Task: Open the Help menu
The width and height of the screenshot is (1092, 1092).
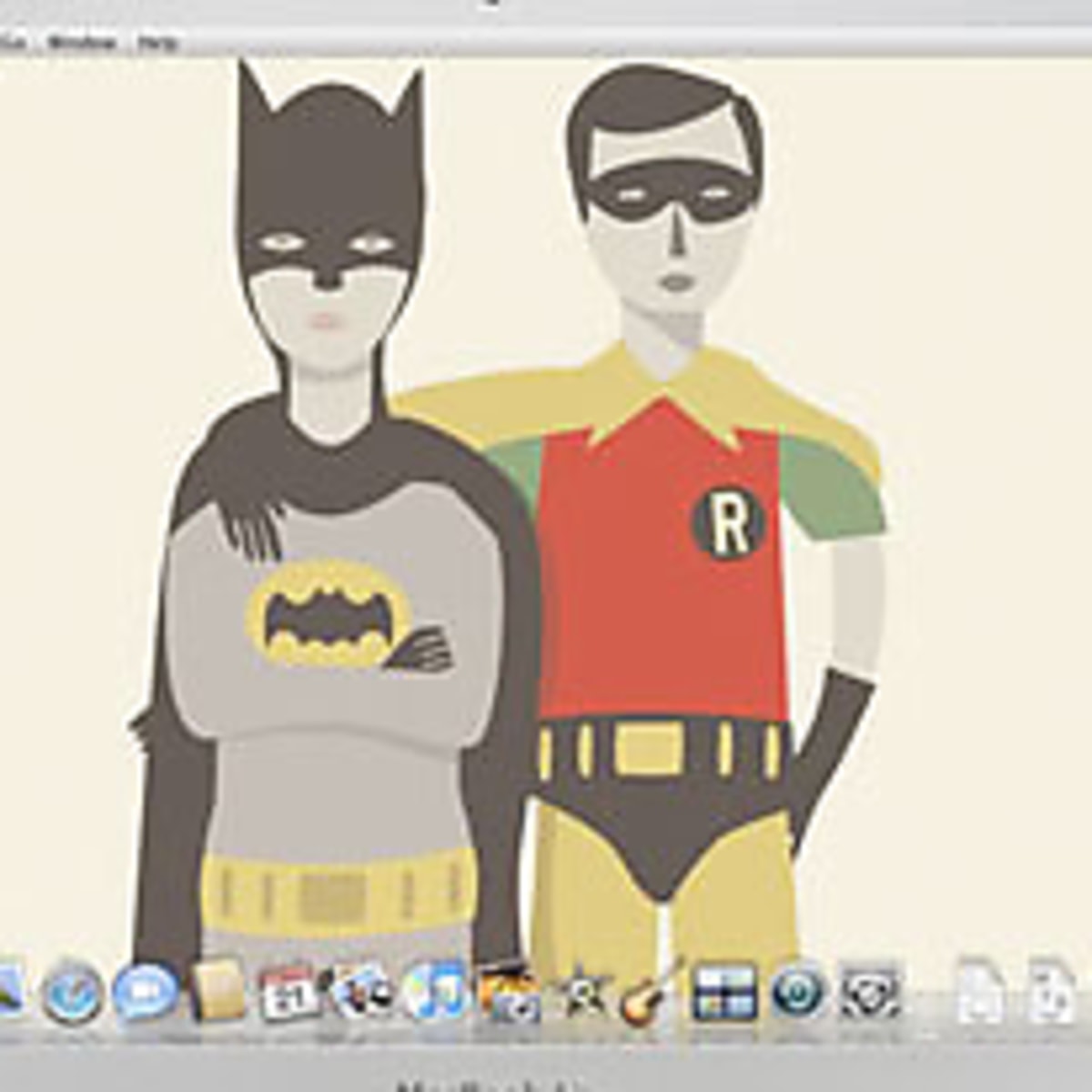Action: click(x=157, y=42)
